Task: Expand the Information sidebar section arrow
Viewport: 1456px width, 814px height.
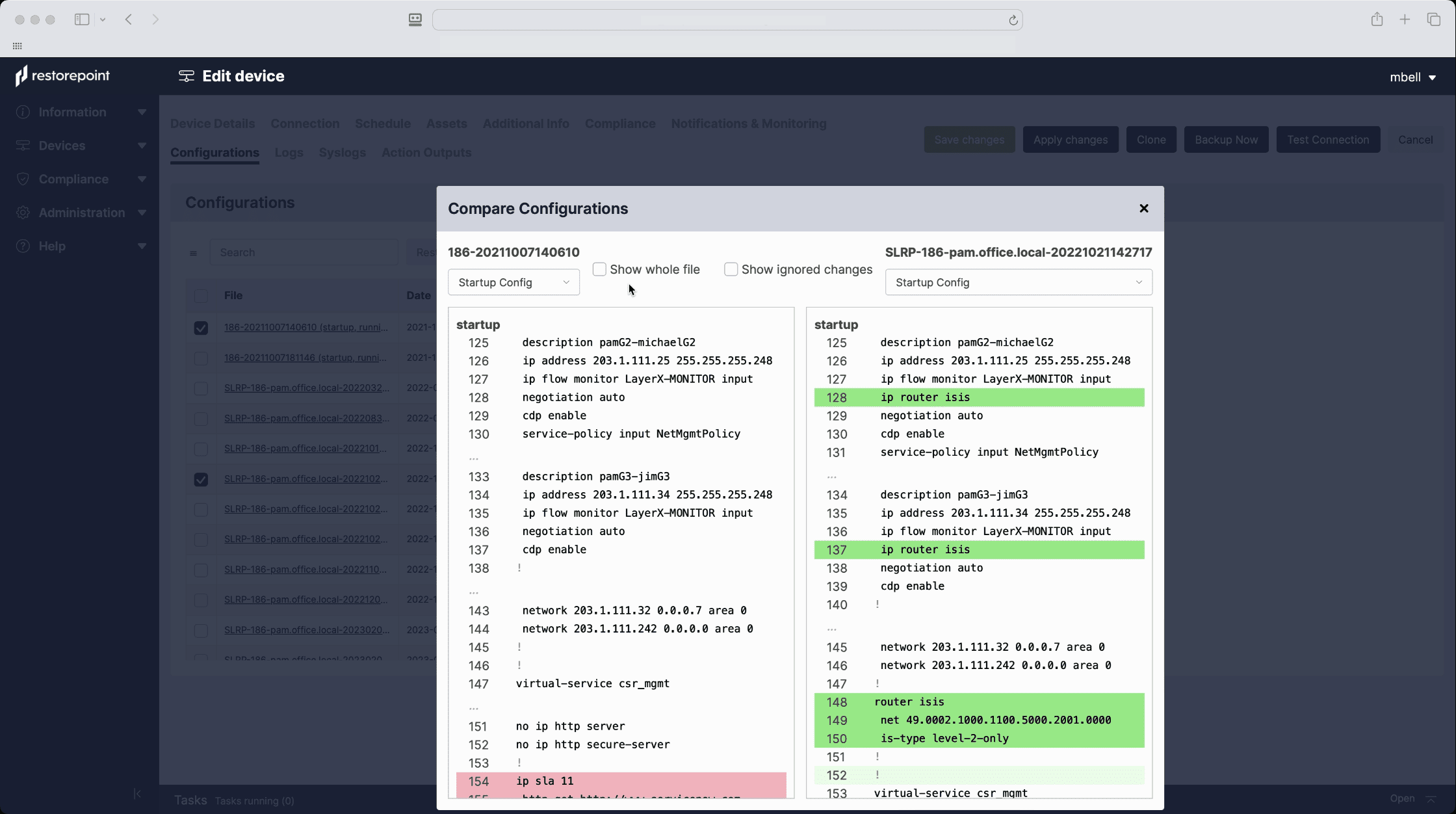Action: point(142,112)
